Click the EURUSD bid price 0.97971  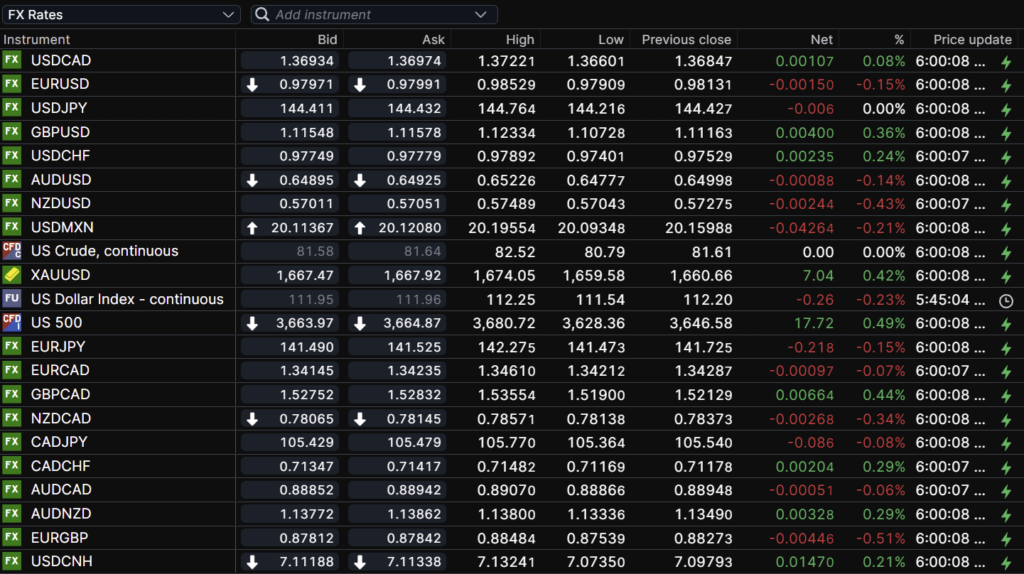click(x=306, y=85)
